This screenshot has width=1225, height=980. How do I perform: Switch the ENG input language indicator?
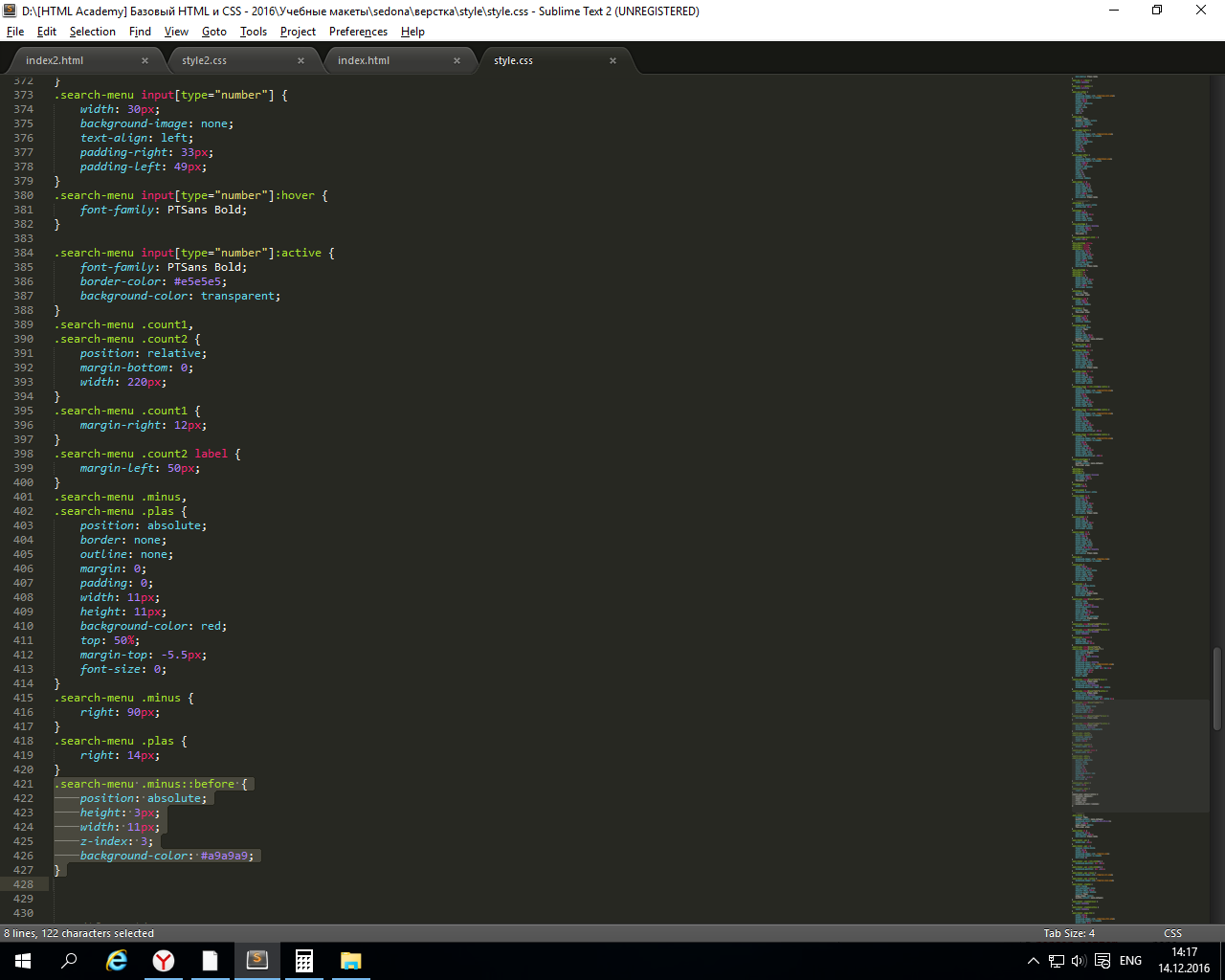click(1130, 961)
